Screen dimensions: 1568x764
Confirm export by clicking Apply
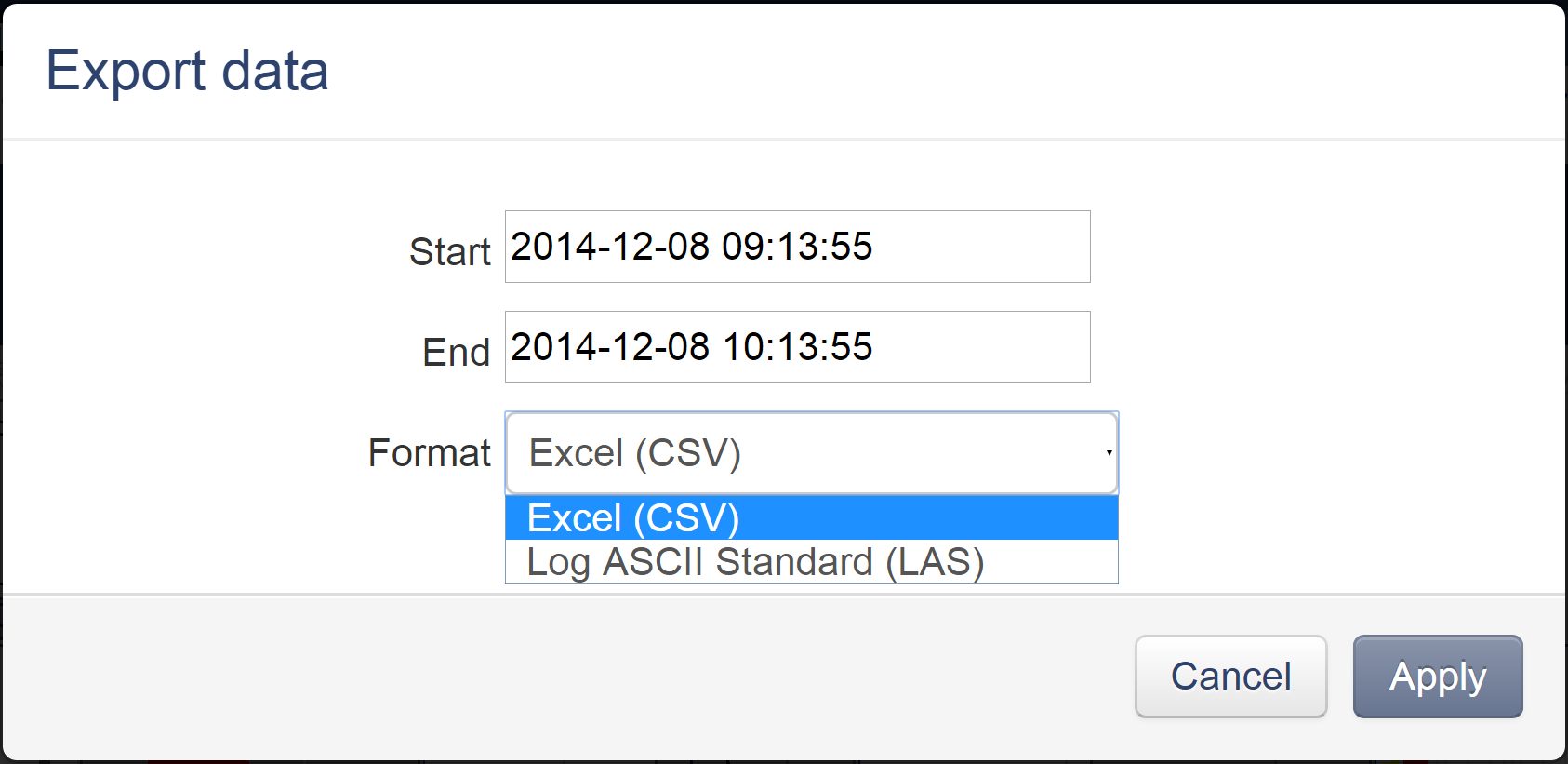[x=1437, y=677]
